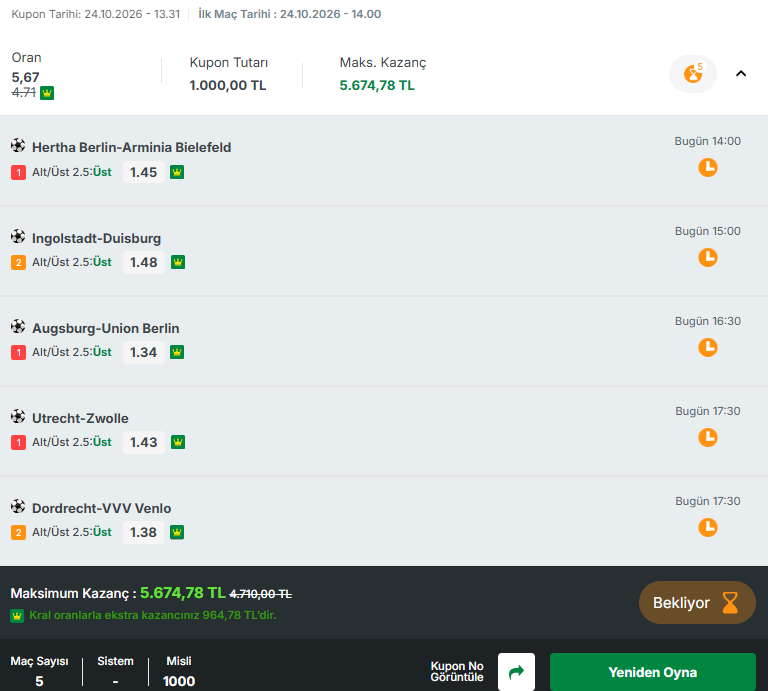The width and height of the screenshot is (768, 691).
Task: Click pending clock icon for Ingolstadt-Duisburg
Action: point(707,258)
